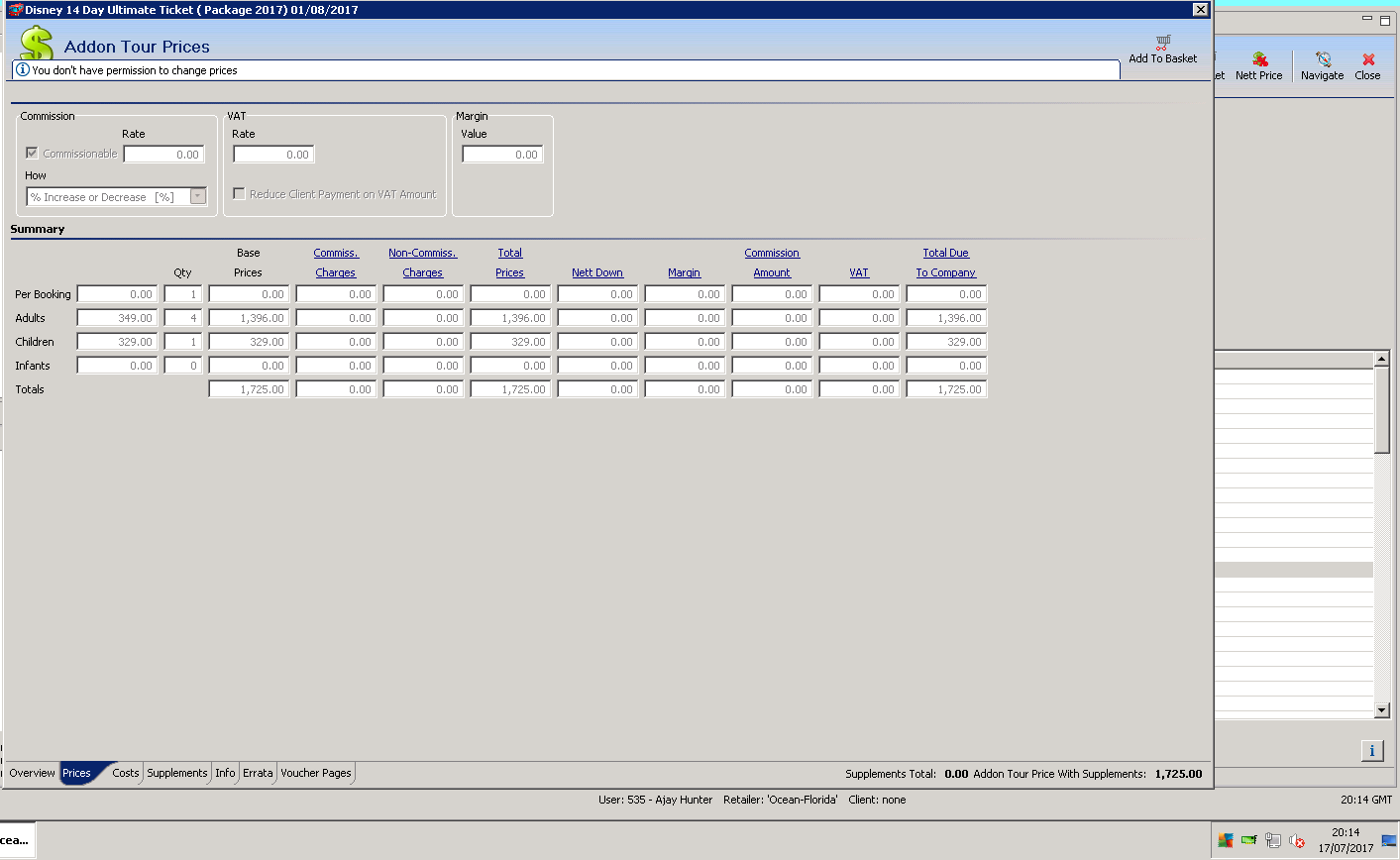Click the Non-Commiss. Charges column link

pos(423,263)
